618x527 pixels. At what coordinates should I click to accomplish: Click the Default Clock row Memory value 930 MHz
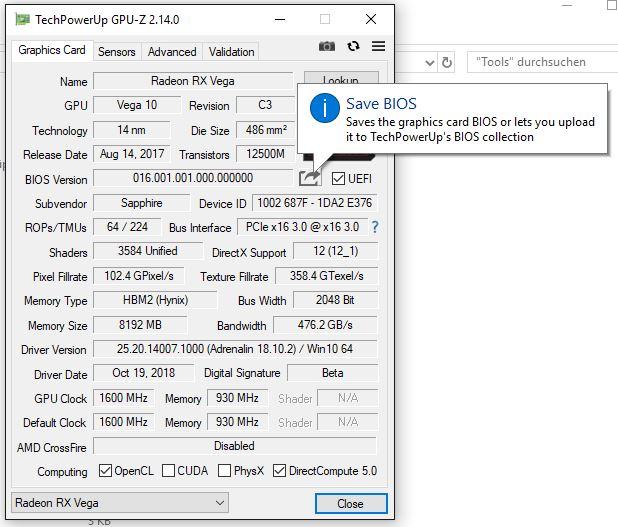tap(237, 422)
